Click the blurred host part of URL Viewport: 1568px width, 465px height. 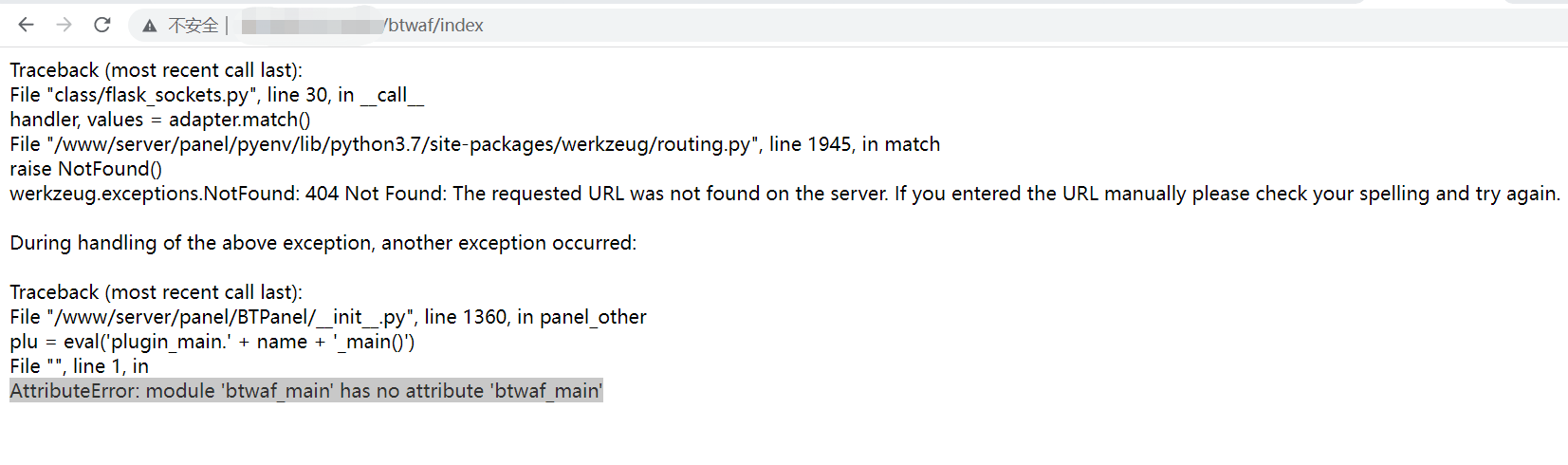coord(311,26)
